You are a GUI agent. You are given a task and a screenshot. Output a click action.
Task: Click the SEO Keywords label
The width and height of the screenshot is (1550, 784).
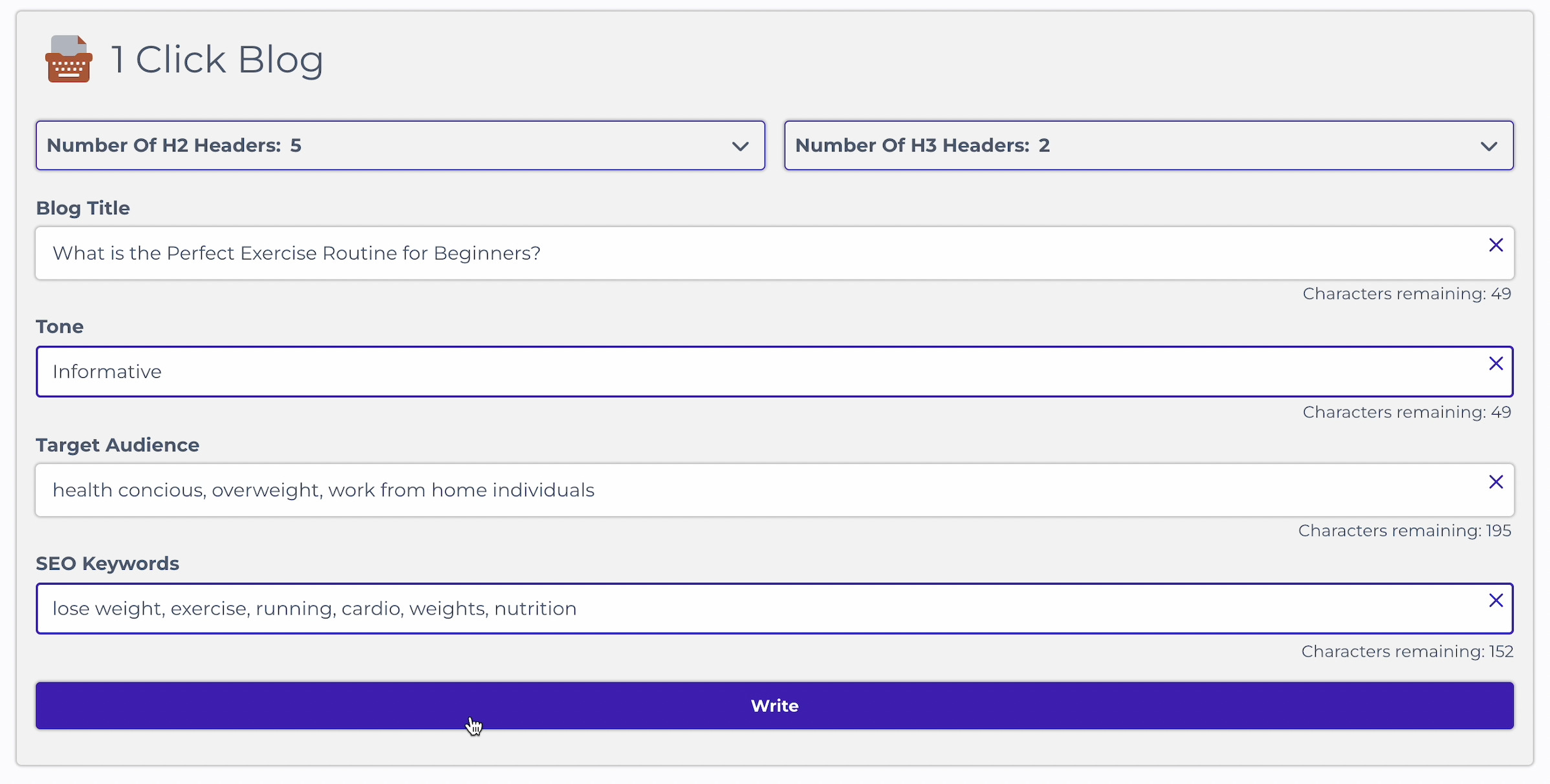point(107,563)
